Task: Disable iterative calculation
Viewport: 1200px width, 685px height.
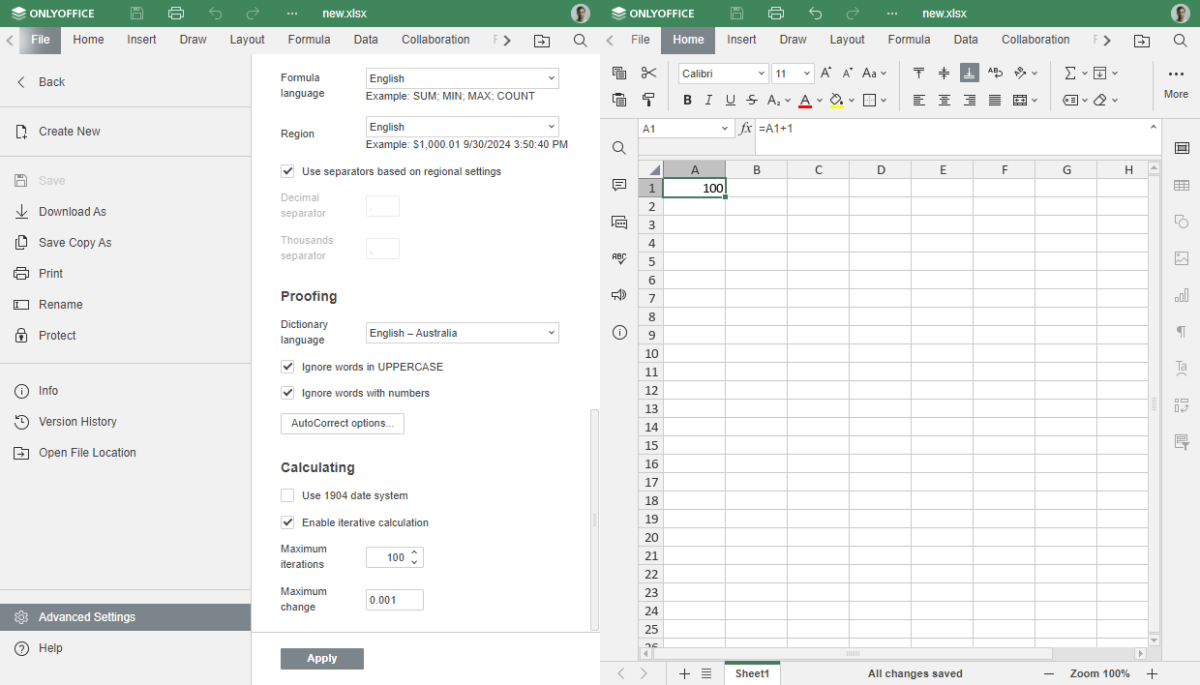Action: (287, 522)
